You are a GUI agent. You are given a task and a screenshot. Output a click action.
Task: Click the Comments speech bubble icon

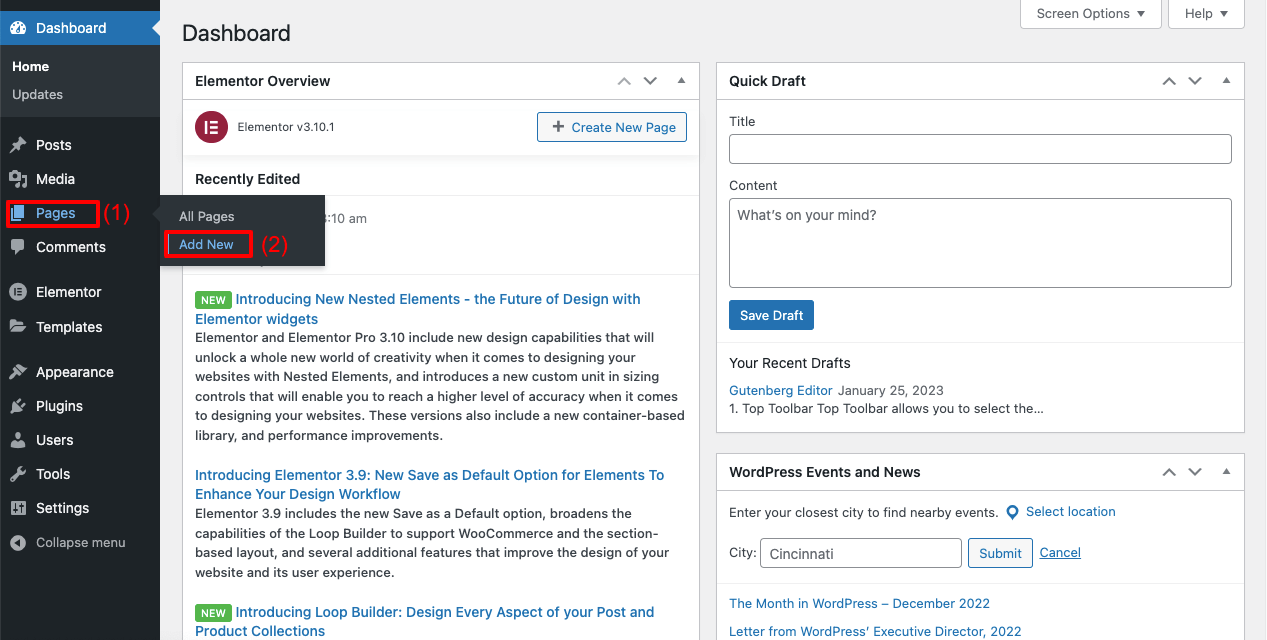click(18, 247)
